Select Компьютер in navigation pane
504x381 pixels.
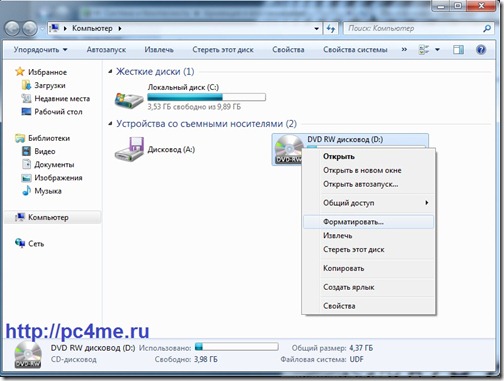pos(53,217)
